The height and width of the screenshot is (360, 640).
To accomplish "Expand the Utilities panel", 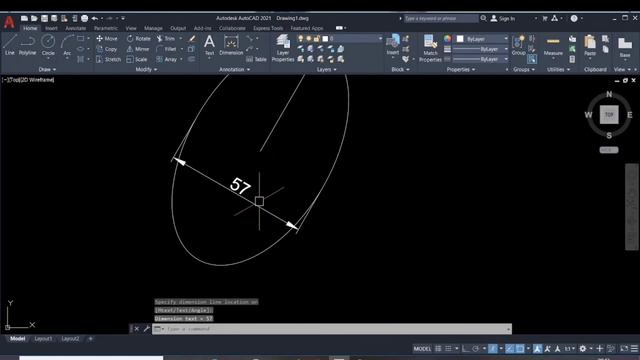I will click(558, 69).
